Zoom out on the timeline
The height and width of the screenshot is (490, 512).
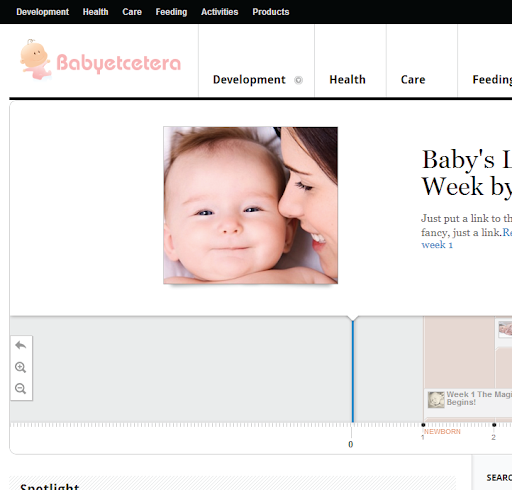coord(21,389)
